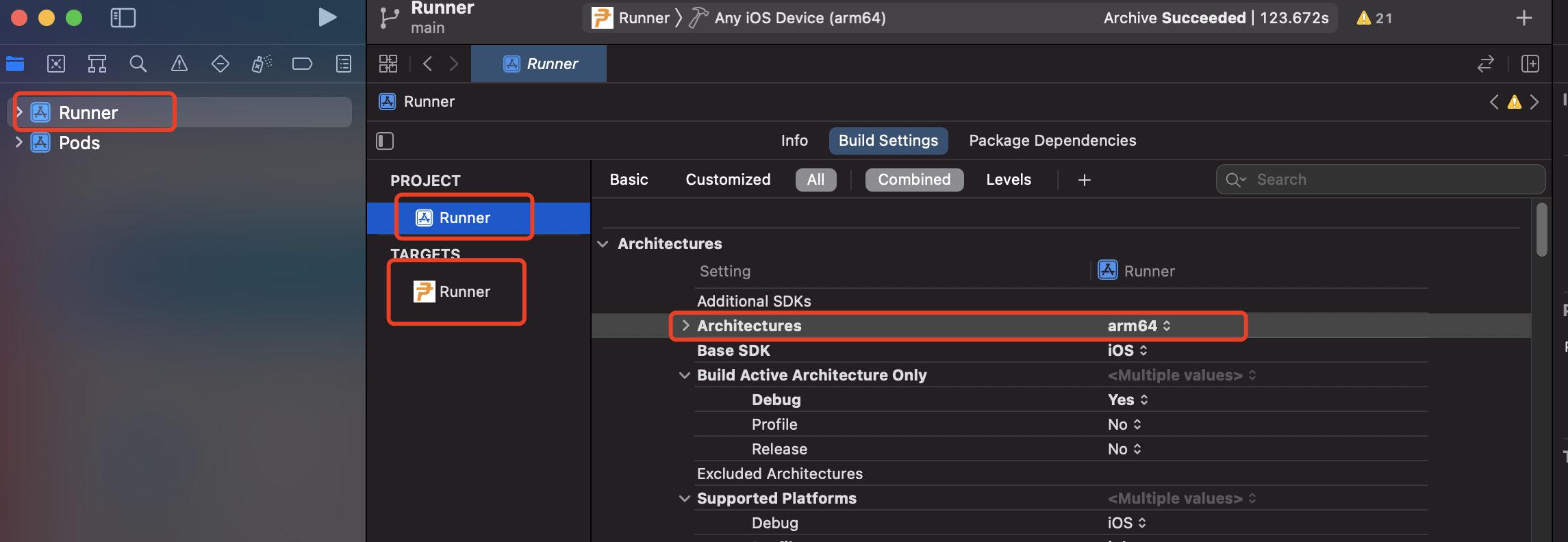Image resolution: width=1568 pixels, height=542 pixels.
Task: Add an editor pane on the right
Action: pyautogui.click(x=1530, y=64)
